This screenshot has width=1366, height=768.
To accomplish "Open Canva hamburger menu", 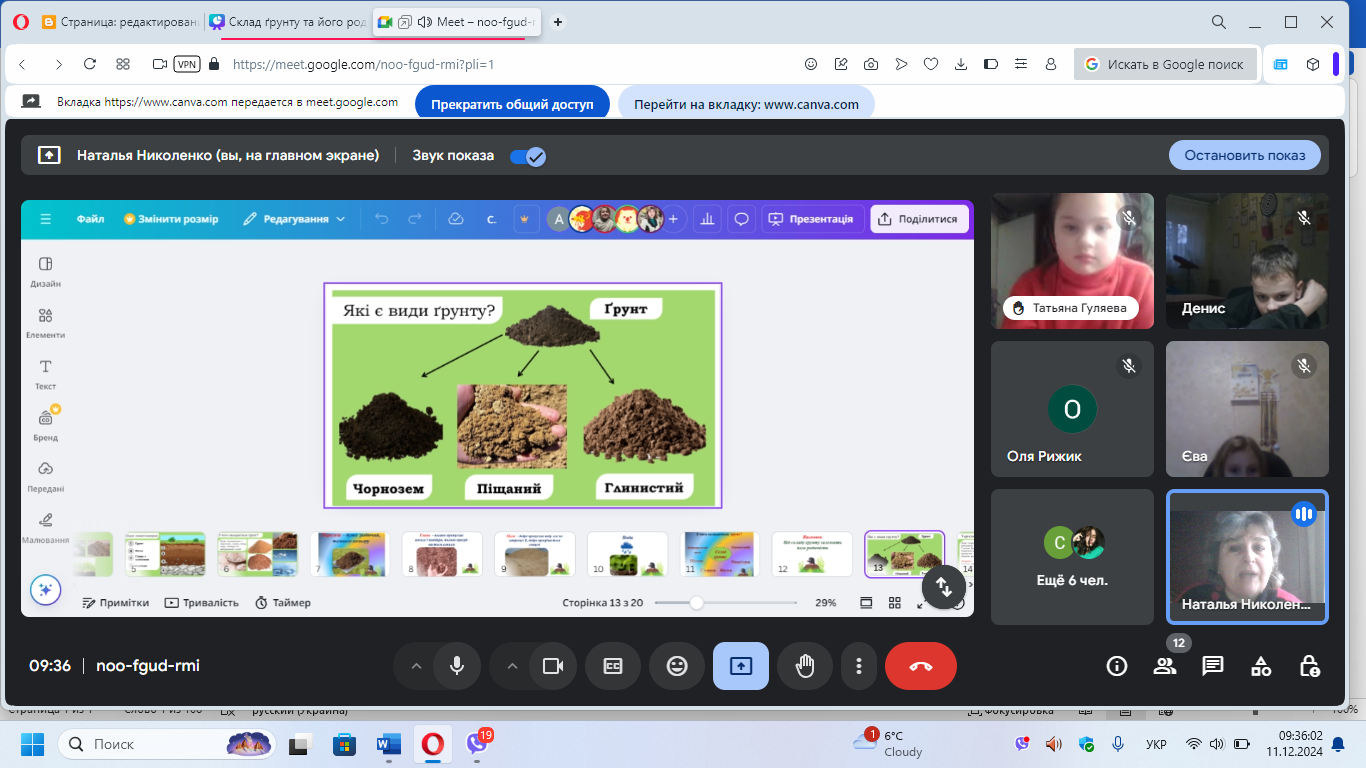I will (45, 219).
